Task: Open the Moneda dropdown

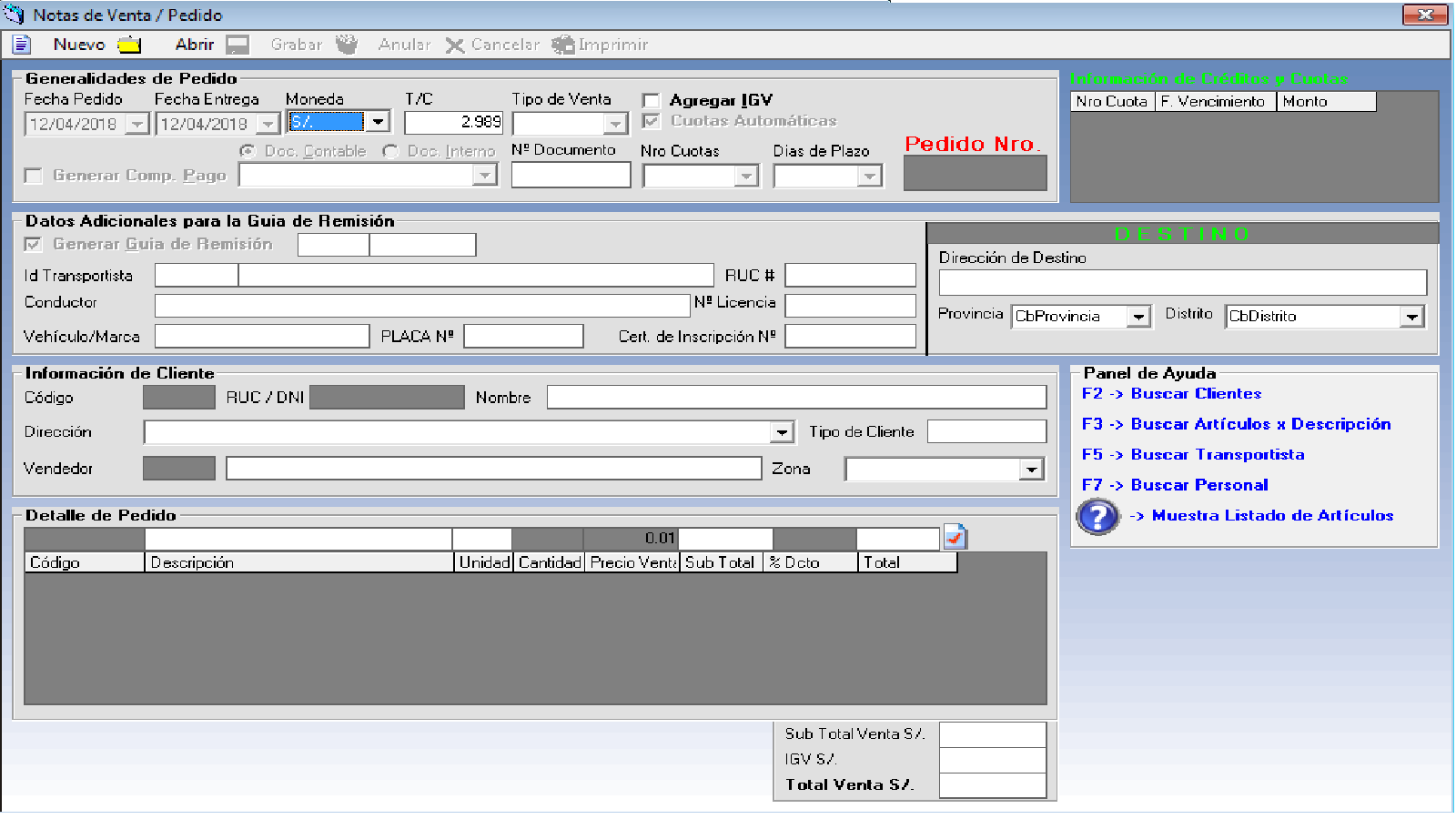Action: 379,121
